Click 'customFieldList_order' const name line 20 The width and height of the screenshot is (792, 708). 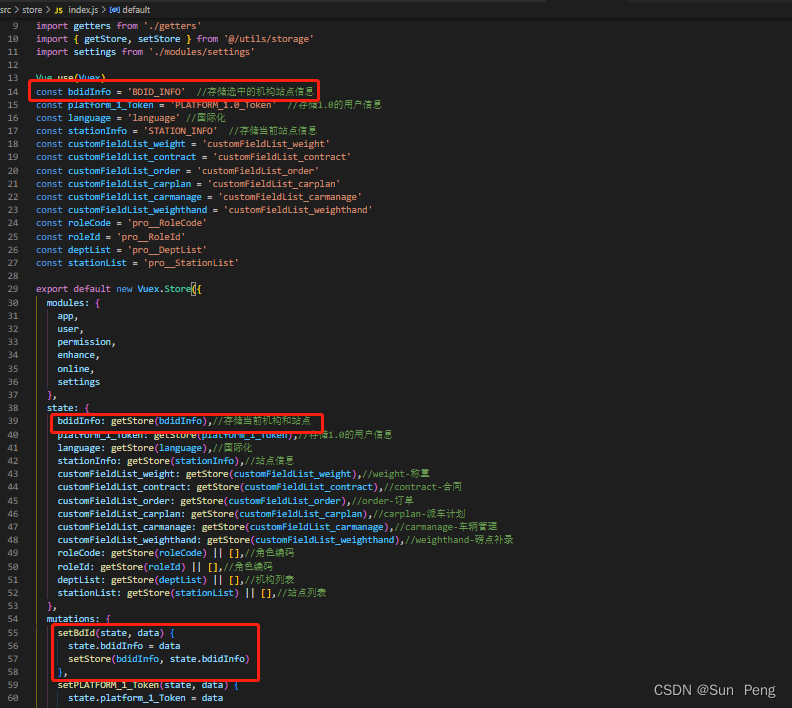point(124,171)
